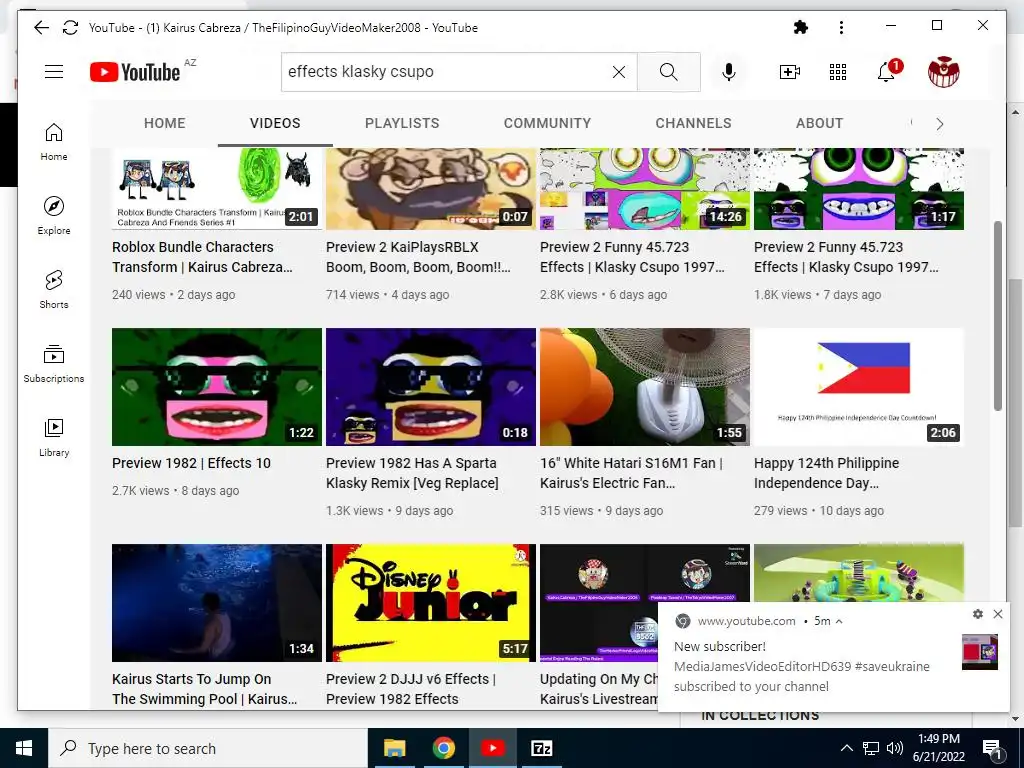Open the Disney Junior video thumbnail
Viewport: 1024px width, 768px height.
coord(431,603)
